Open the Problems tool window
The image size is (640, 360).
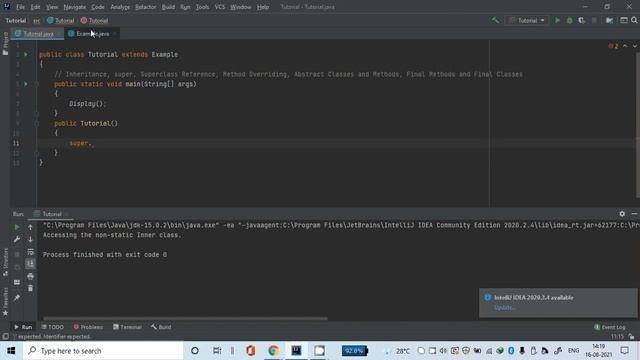[x=88, y=327]
